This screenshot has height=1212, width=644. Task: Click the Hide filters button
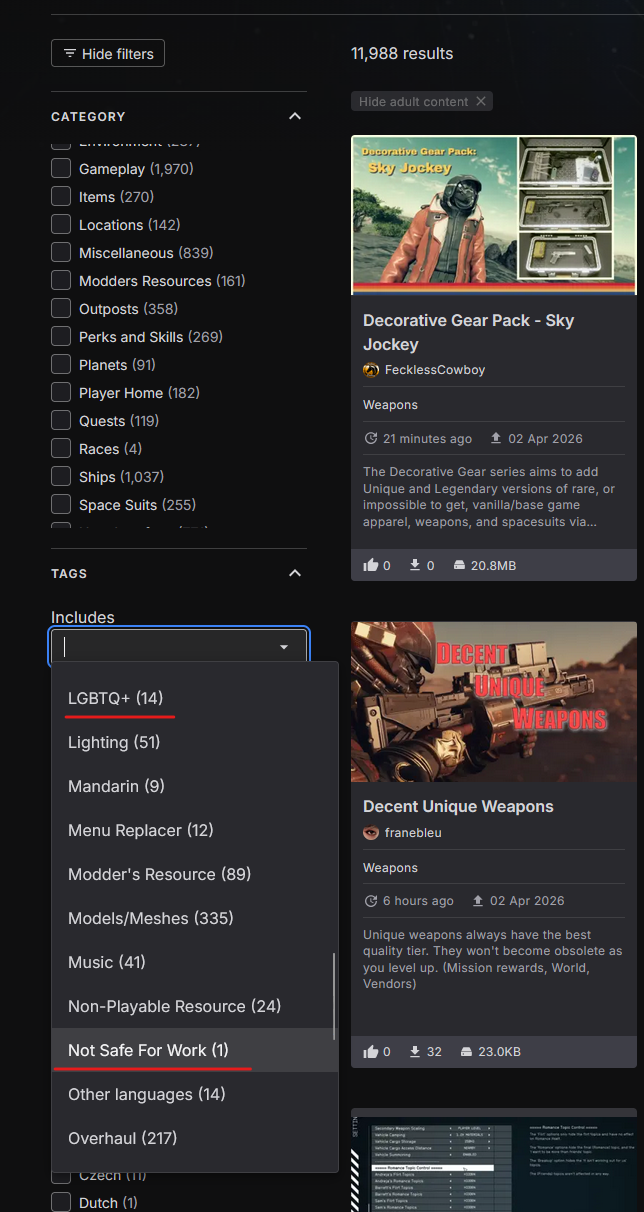pos(108,53)
